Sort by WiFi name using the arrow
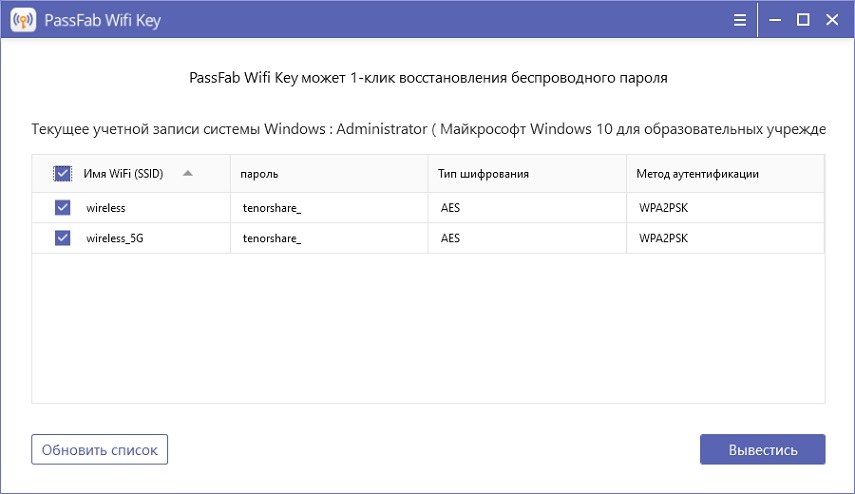The height and width of the screenshot is (494, 855). click(188, 173)
